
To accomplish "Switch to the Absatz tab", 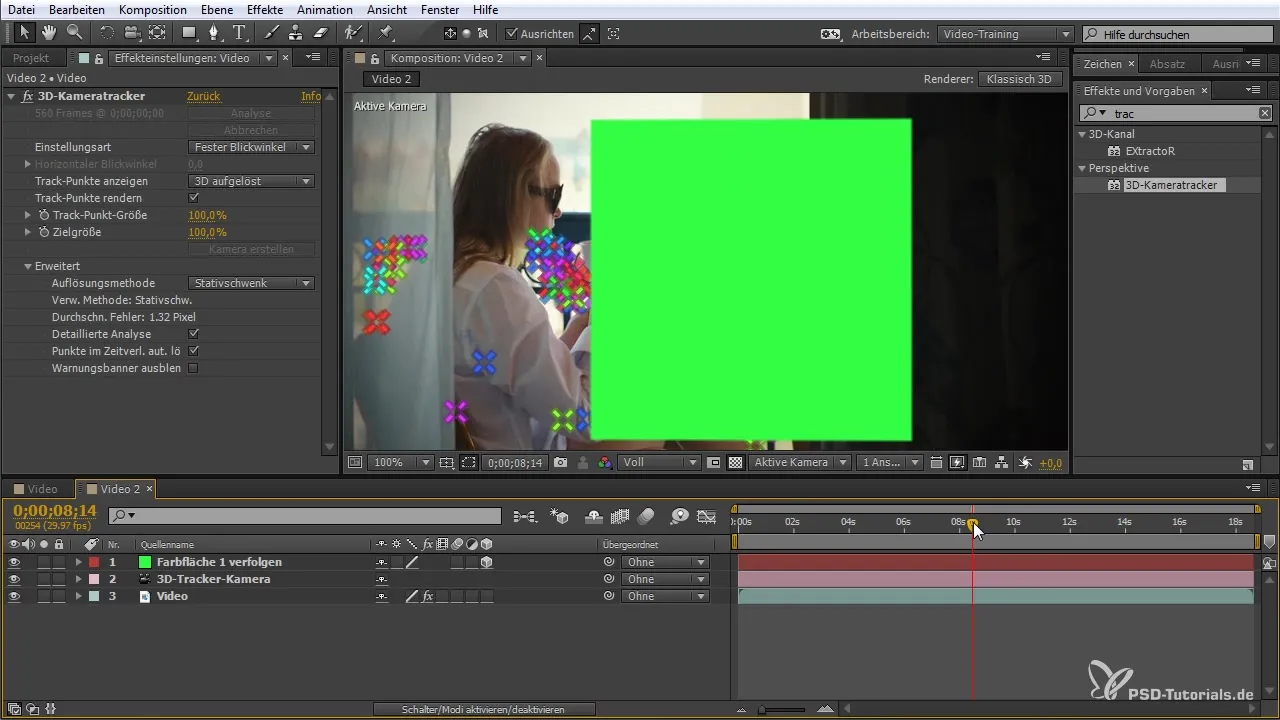I will [x=1167, y=64].
